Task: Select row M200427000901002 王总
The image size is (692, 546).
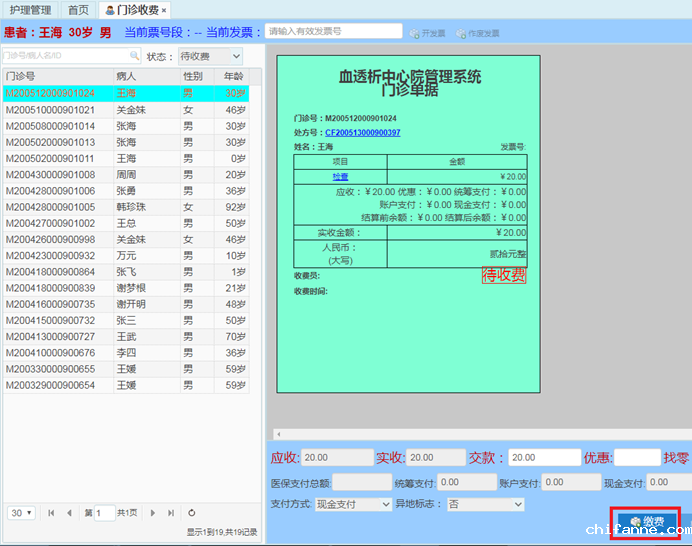Action: tap(126, 223)
